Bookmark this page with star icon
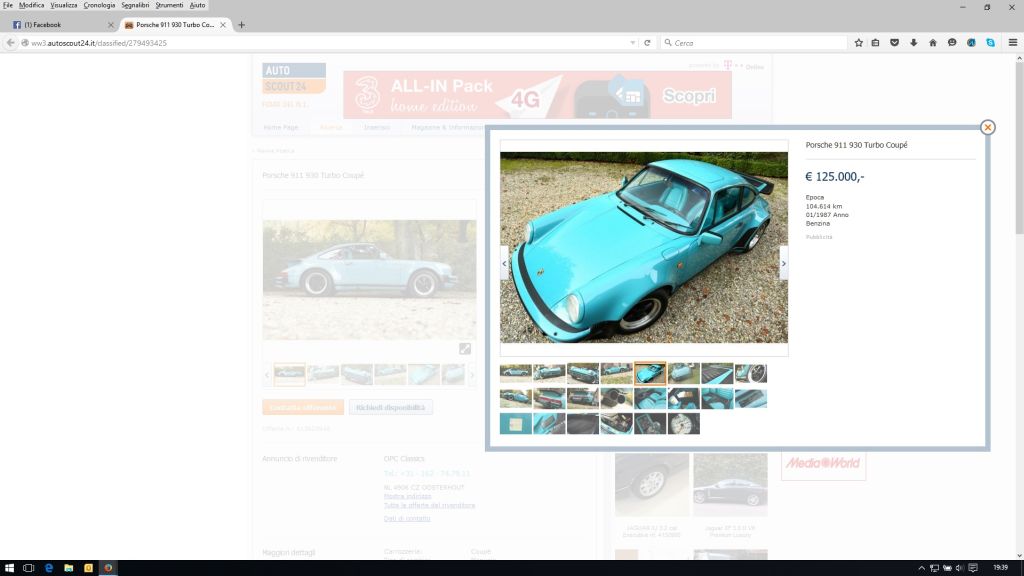The height and width of the screenshot is (576, 1024). pos(858,42)
